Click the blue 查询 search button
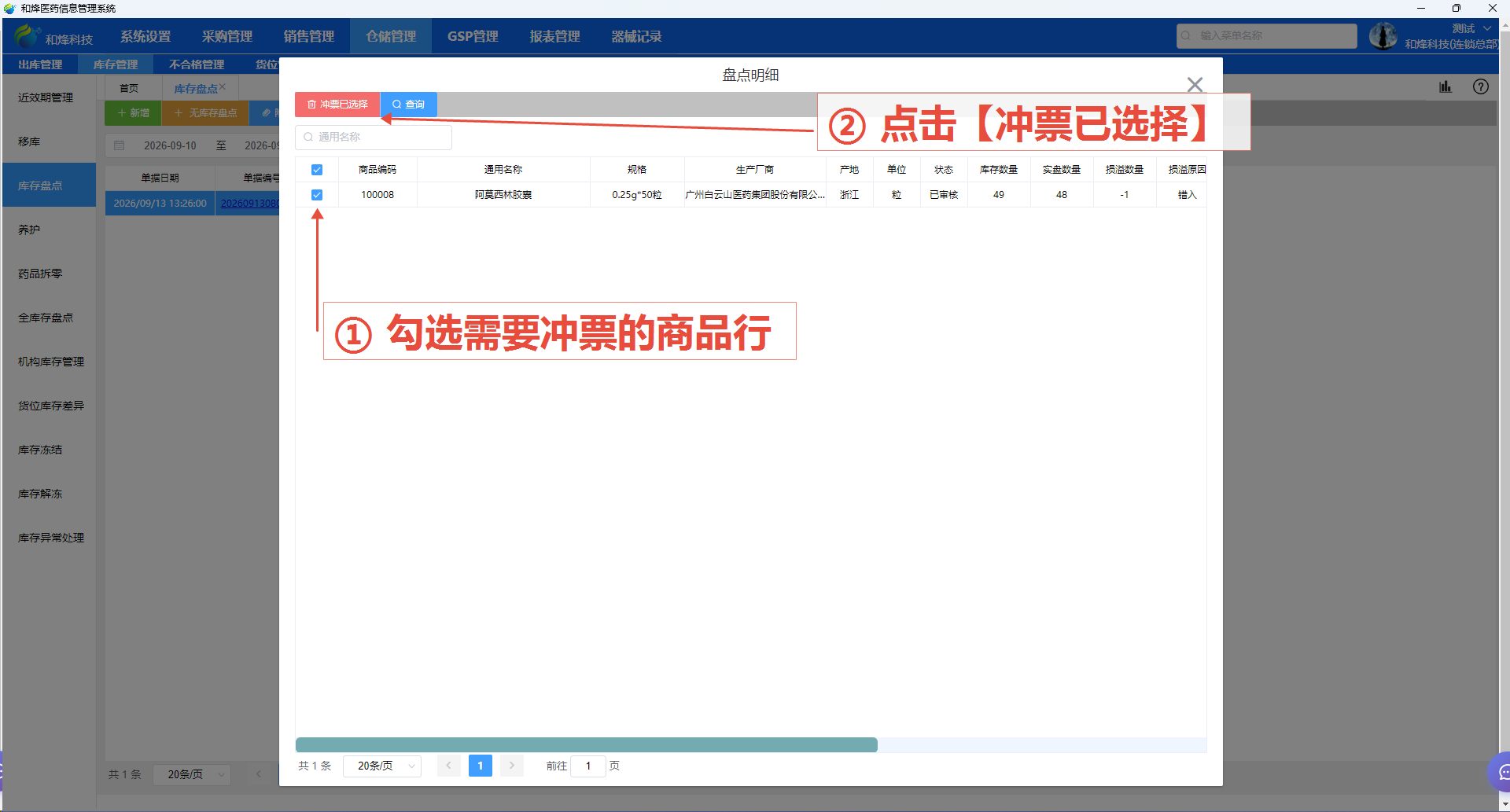 coord(409,104)
